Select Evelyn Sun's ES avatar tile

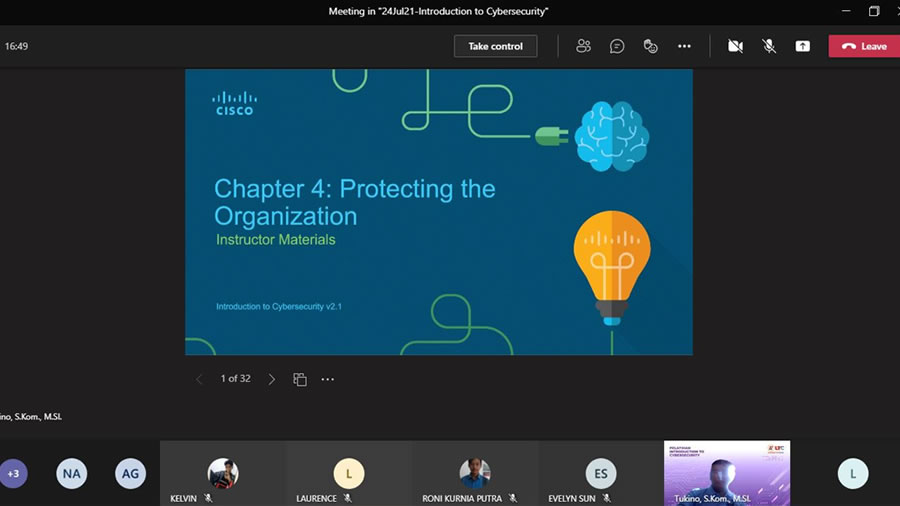[601, 473]
